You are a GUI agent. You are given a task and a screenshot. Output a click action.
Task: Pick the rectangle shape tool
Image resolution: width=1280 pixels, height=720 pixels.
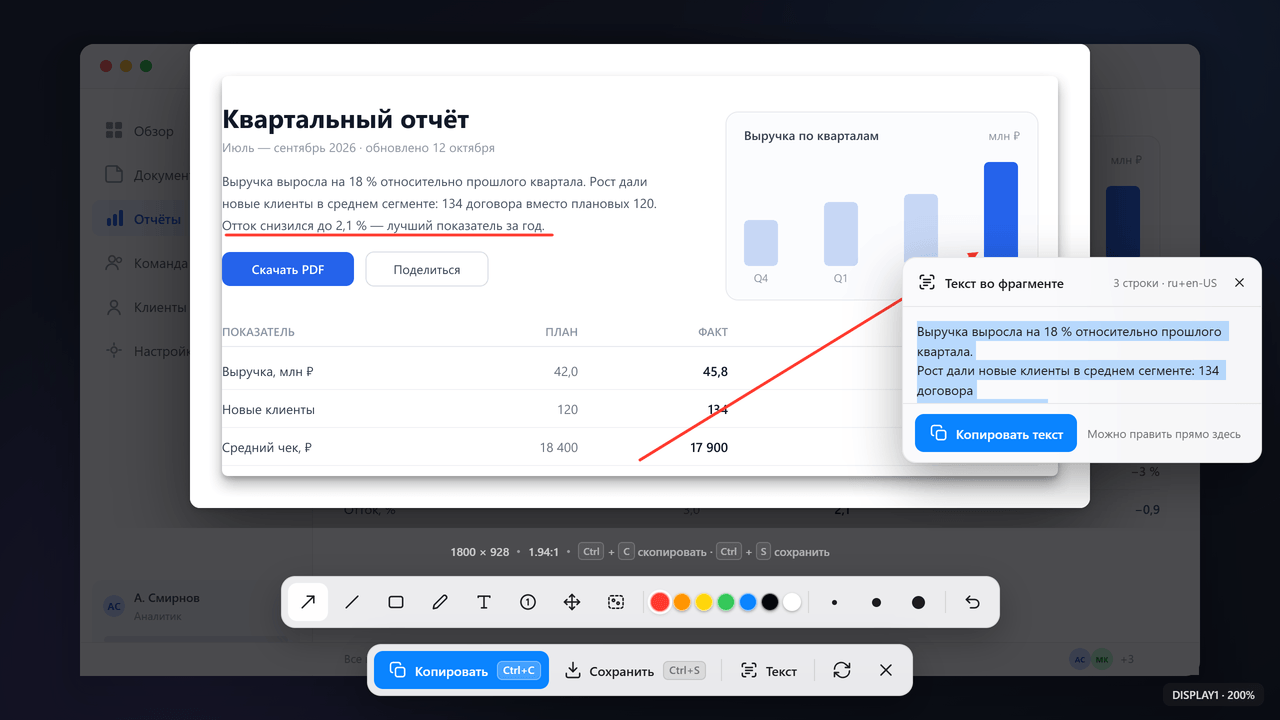point(396,602)
